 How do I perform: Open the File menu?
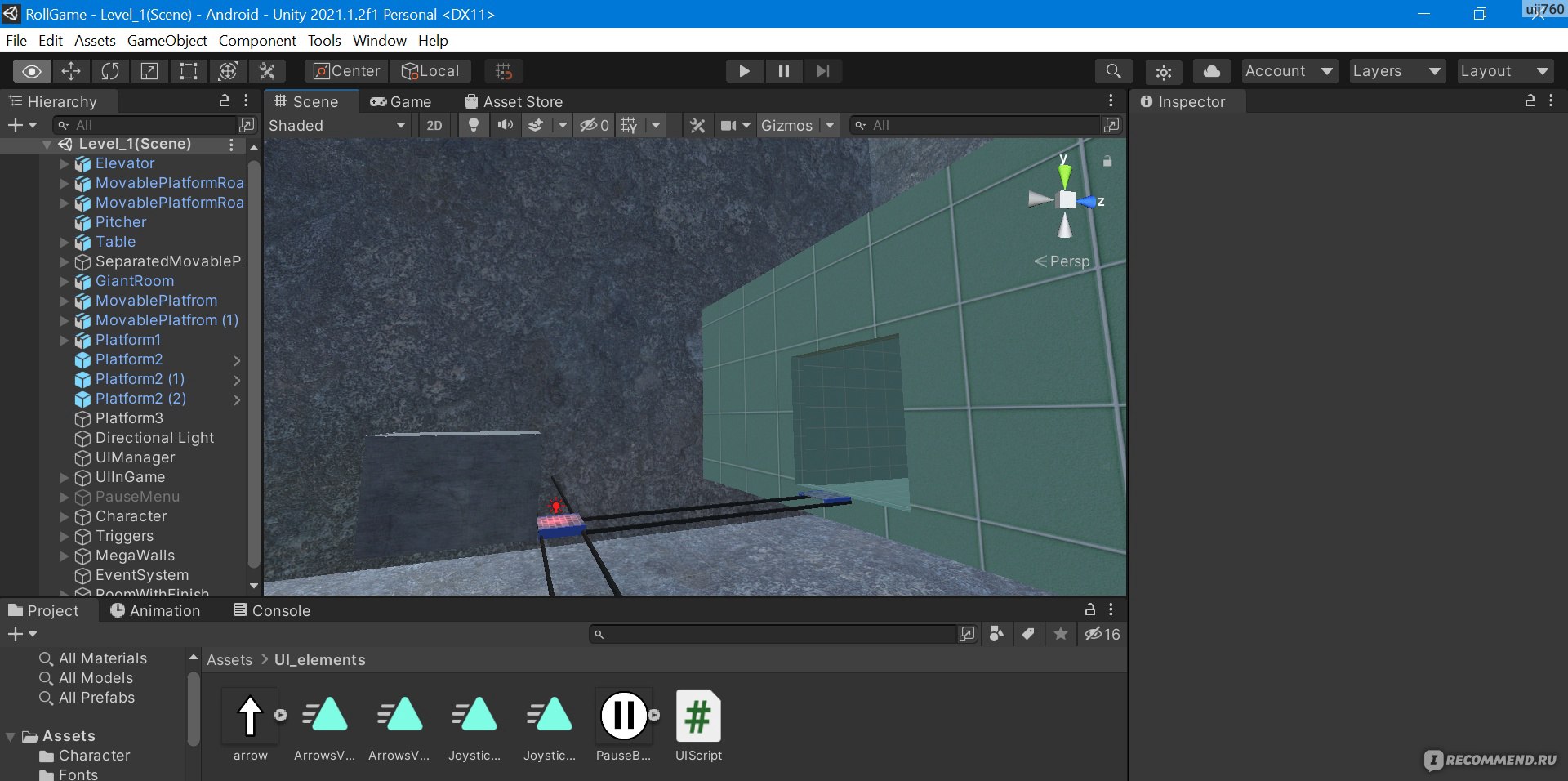pyautogui.click(x=16, y=40)
